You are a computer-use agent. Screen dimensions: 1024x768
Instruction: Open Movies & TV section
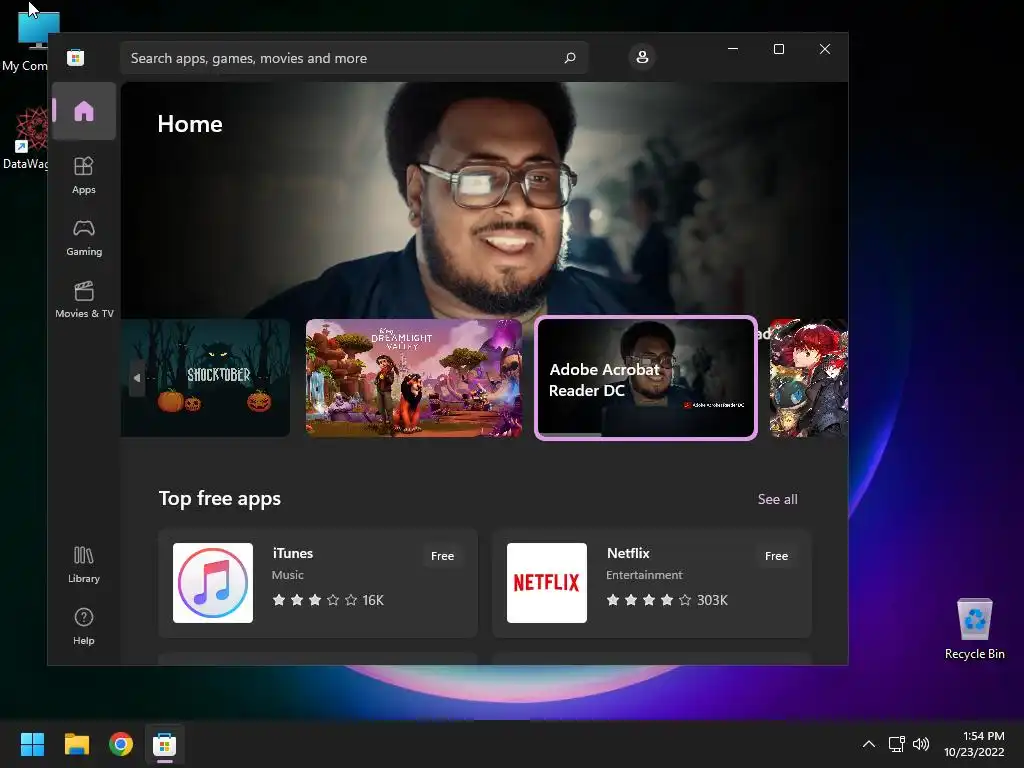(x=84, y=300)
